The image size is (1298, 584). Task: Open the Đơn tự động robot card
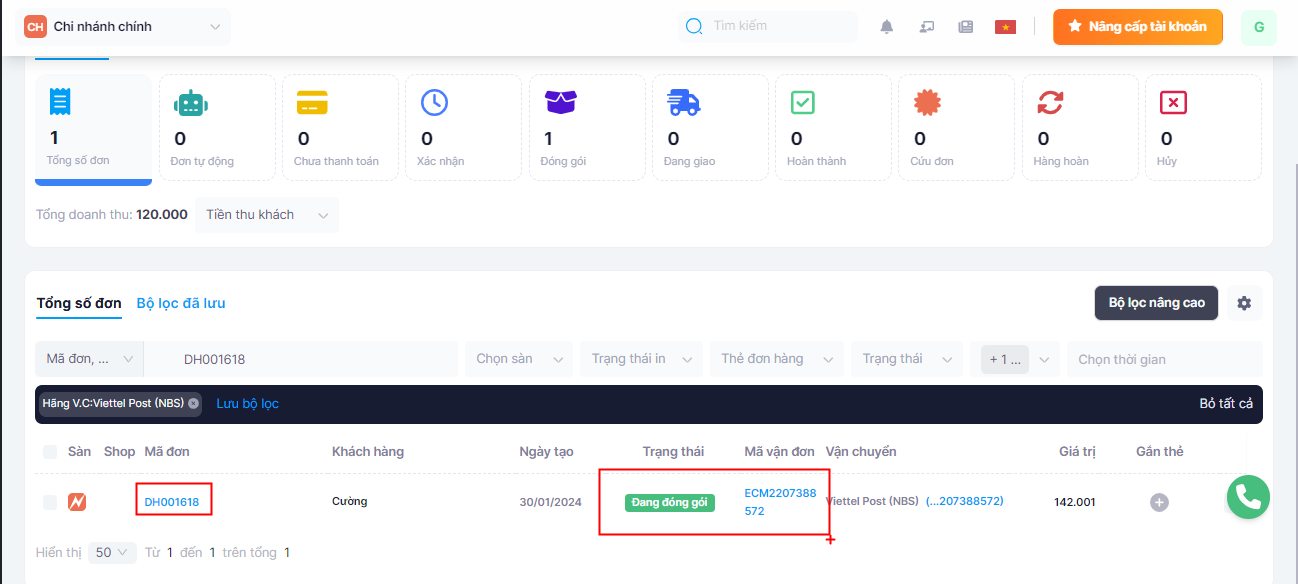216,128
